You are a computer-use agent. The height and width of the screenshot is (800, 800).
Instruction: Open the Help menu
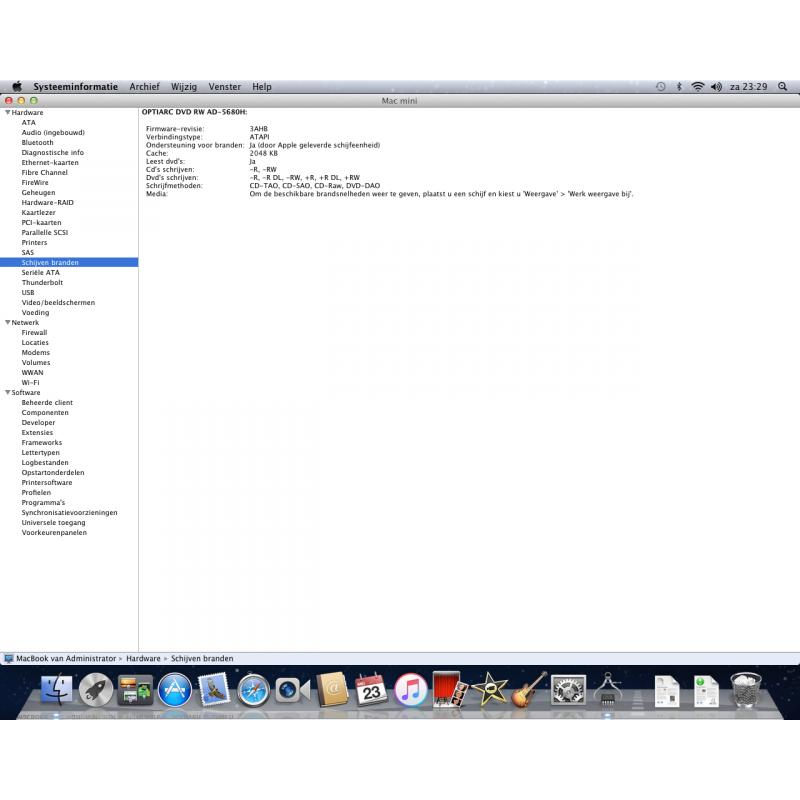262,87
